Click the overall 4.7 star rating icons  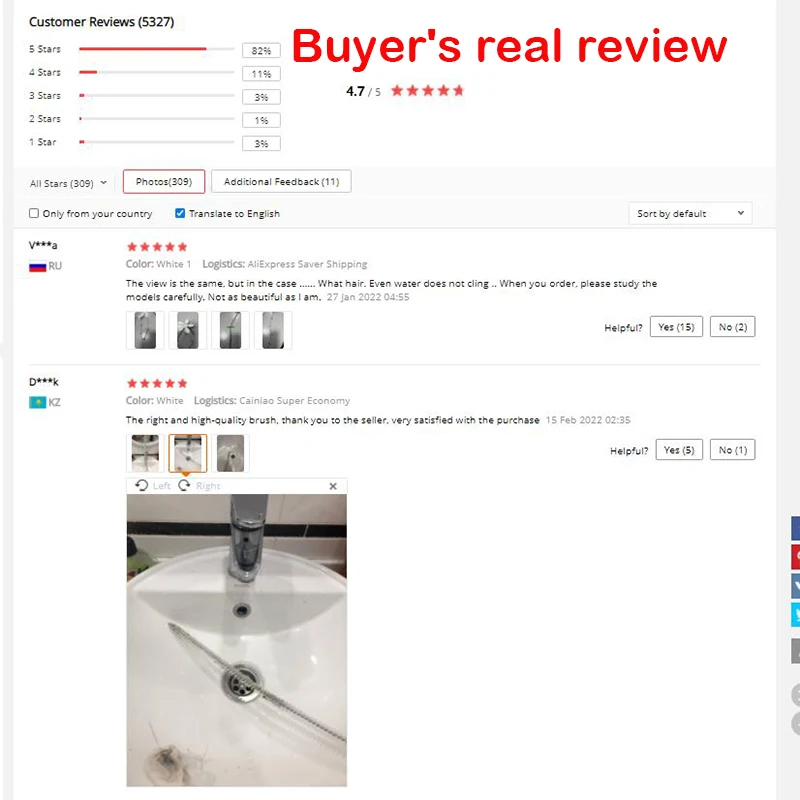(x=428, y=91)
